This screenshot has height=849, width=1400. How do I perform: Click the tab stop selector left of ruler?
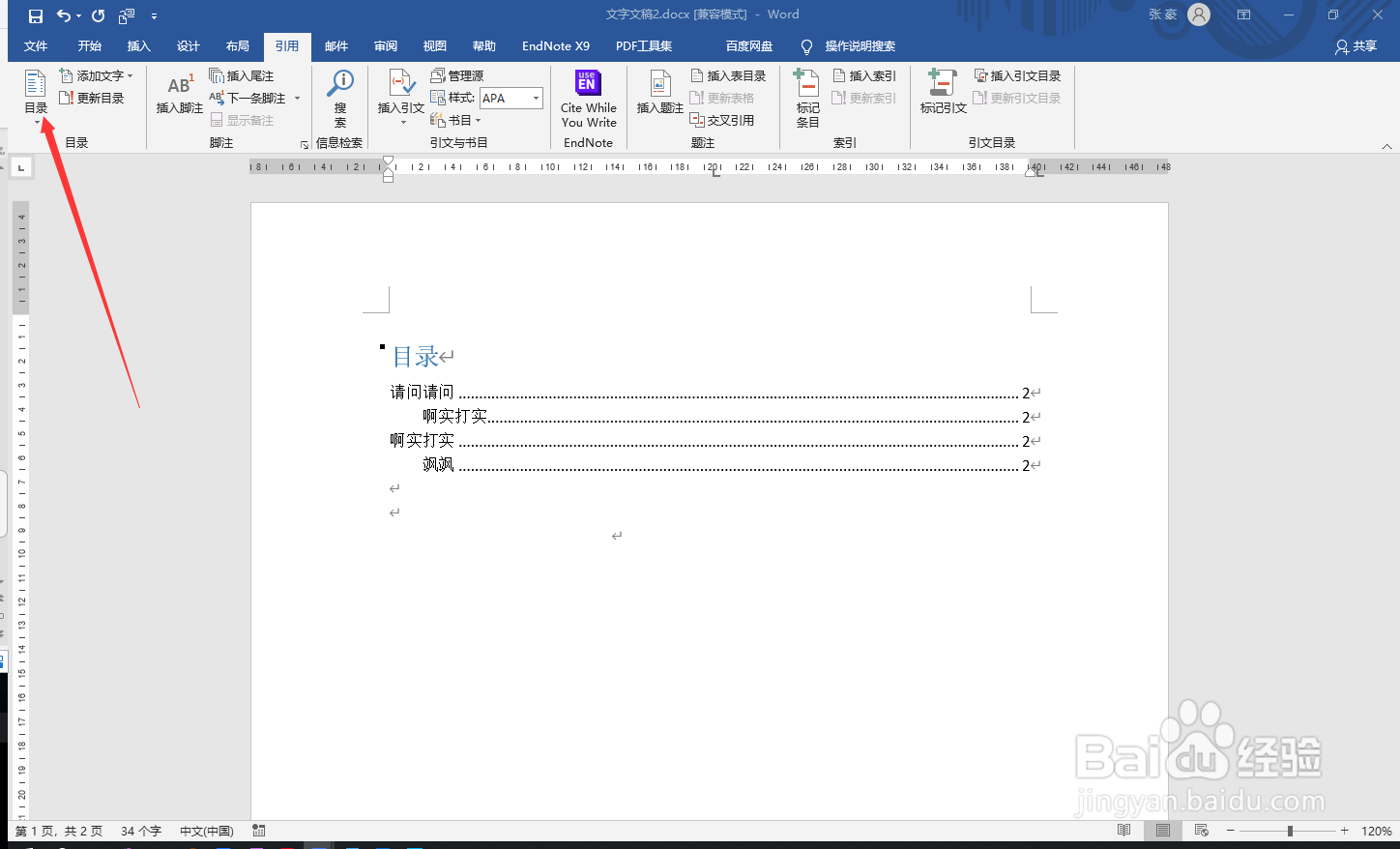(20, 167)
